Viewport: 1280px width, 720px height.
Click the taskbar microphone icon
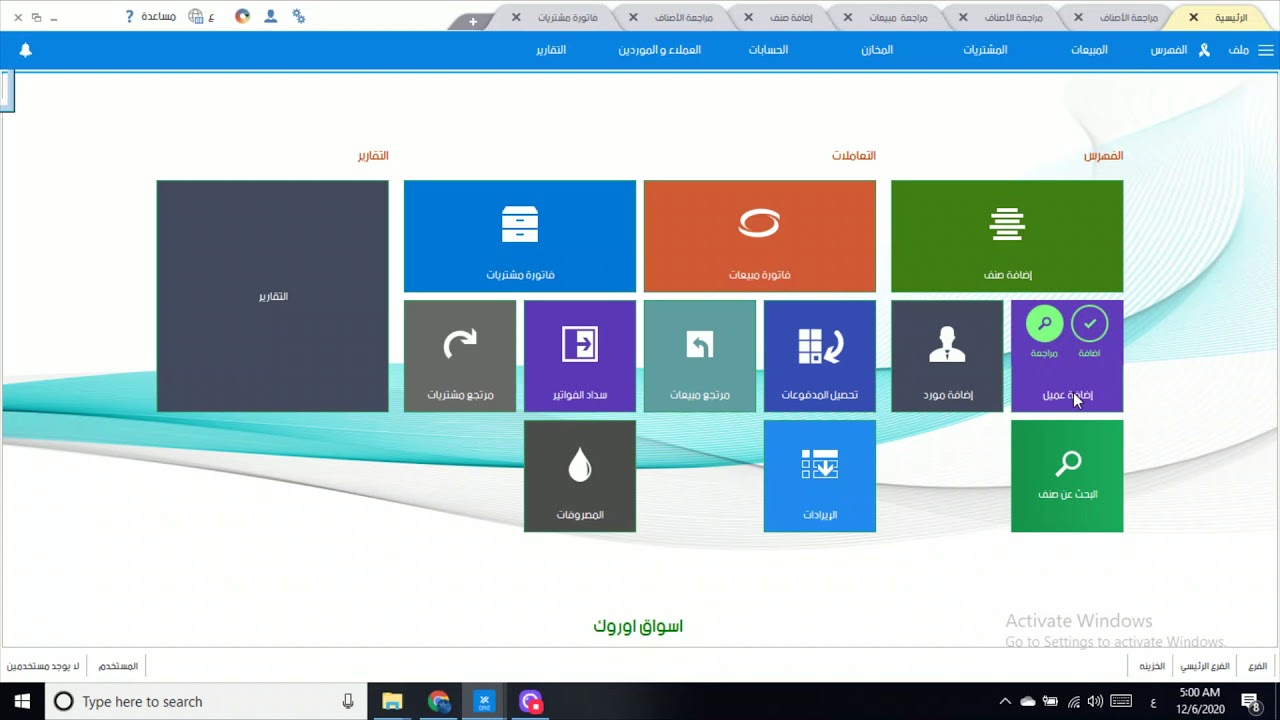348,701
